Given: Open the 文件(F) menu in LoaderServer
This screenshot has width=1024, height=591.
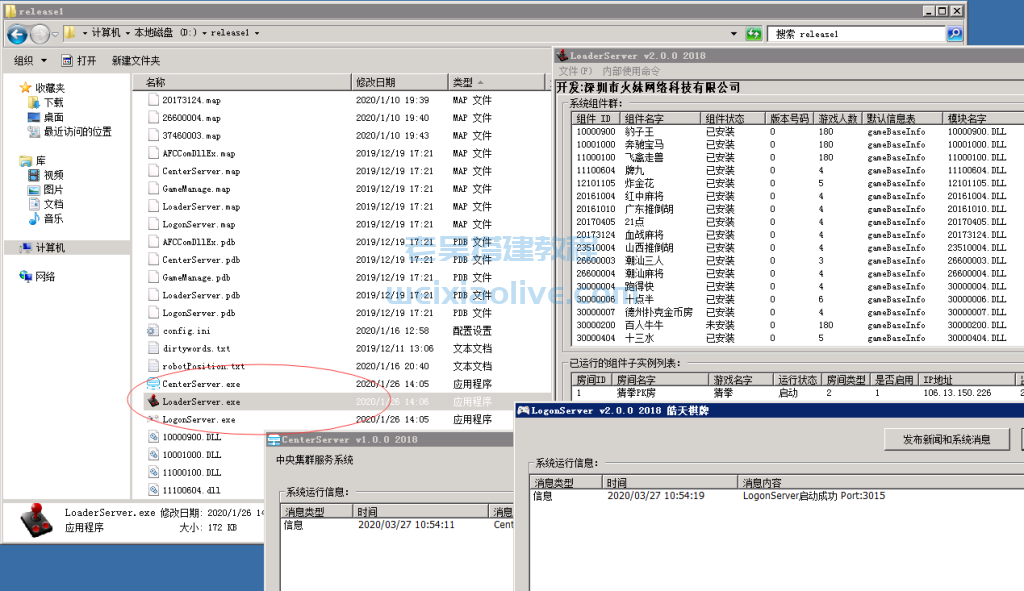Looking at the screenshot, I should (x=575, y=71).
